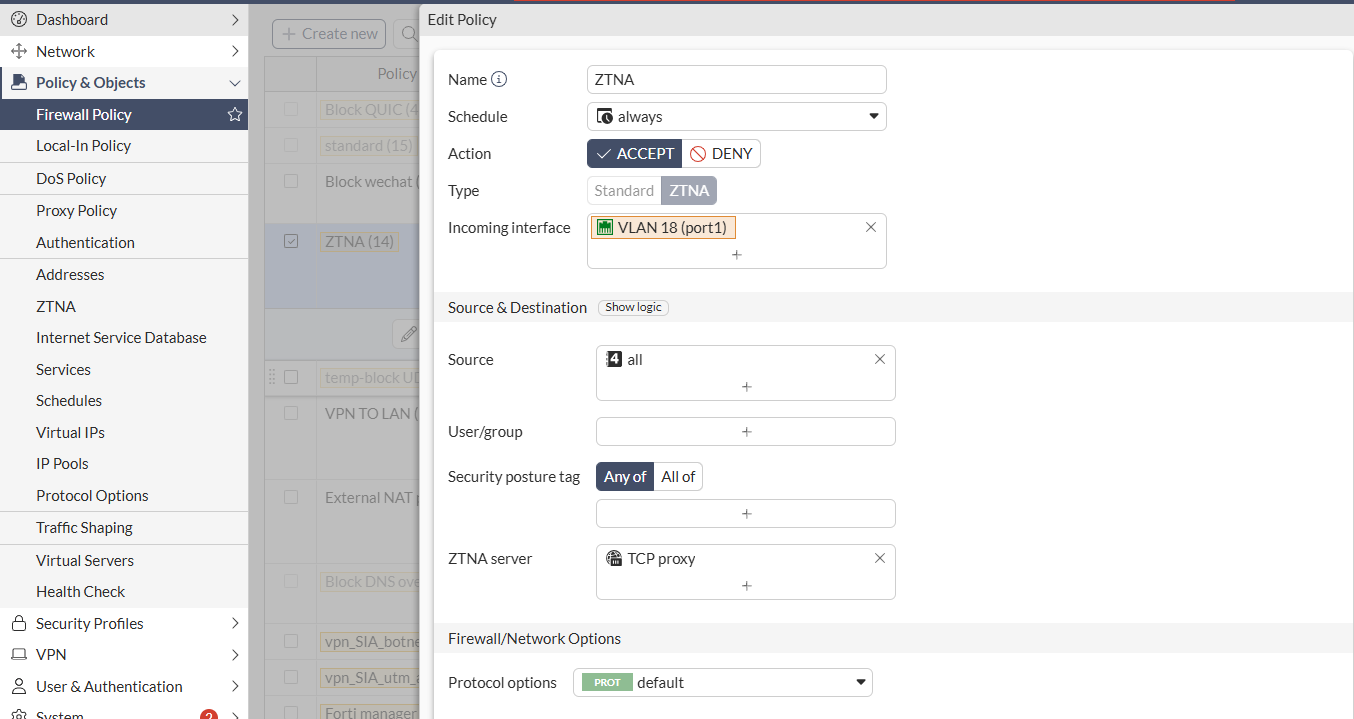Viewport: 1354px width, 719px height.
Task: Click the Security Profiles lock icon
Action: pyautogui.click(x=18, y=623)
